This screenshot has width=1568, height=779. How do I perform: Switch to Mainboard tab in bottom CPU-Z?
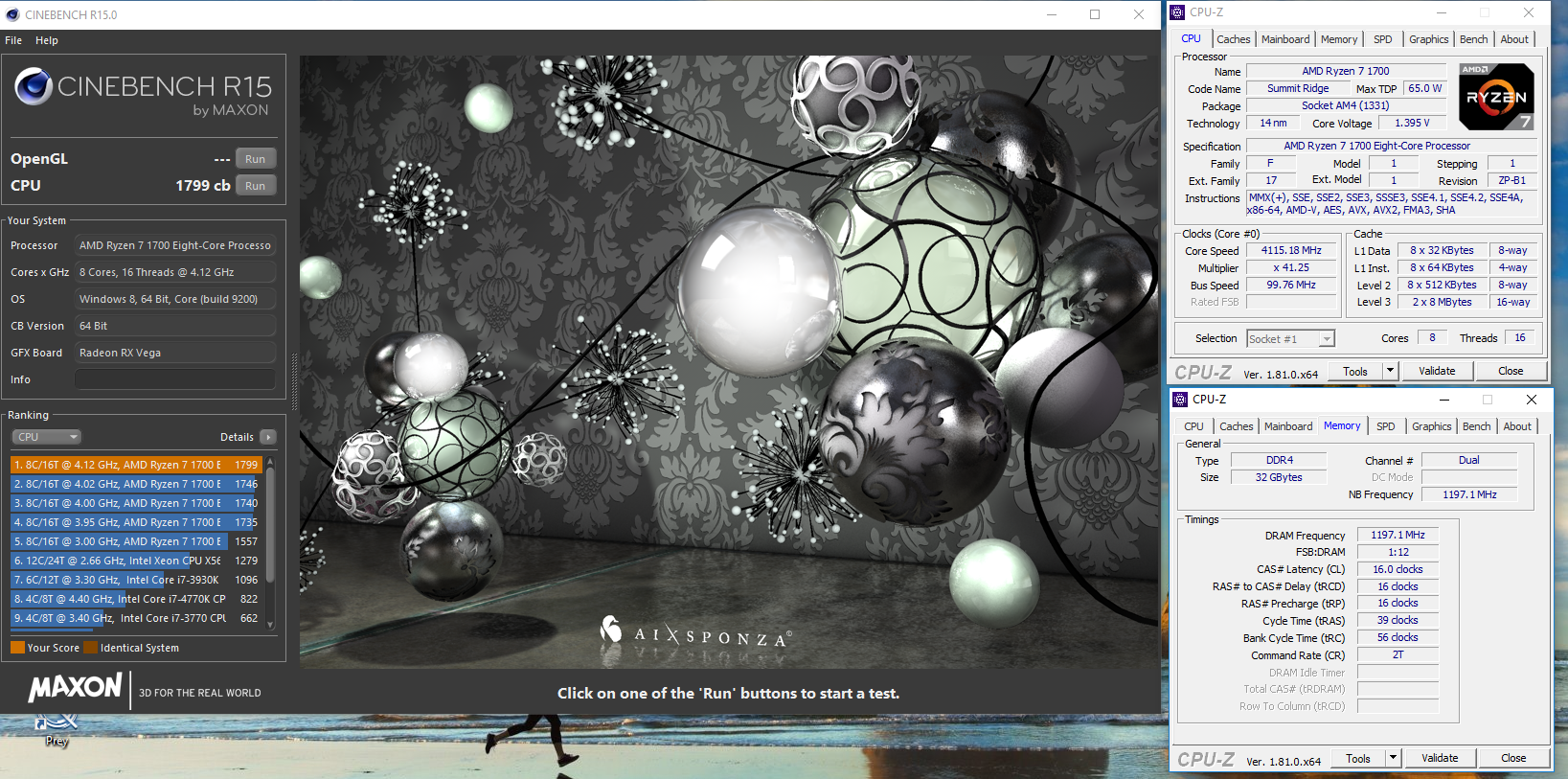pyautogui.click(x=1288, y=426)
